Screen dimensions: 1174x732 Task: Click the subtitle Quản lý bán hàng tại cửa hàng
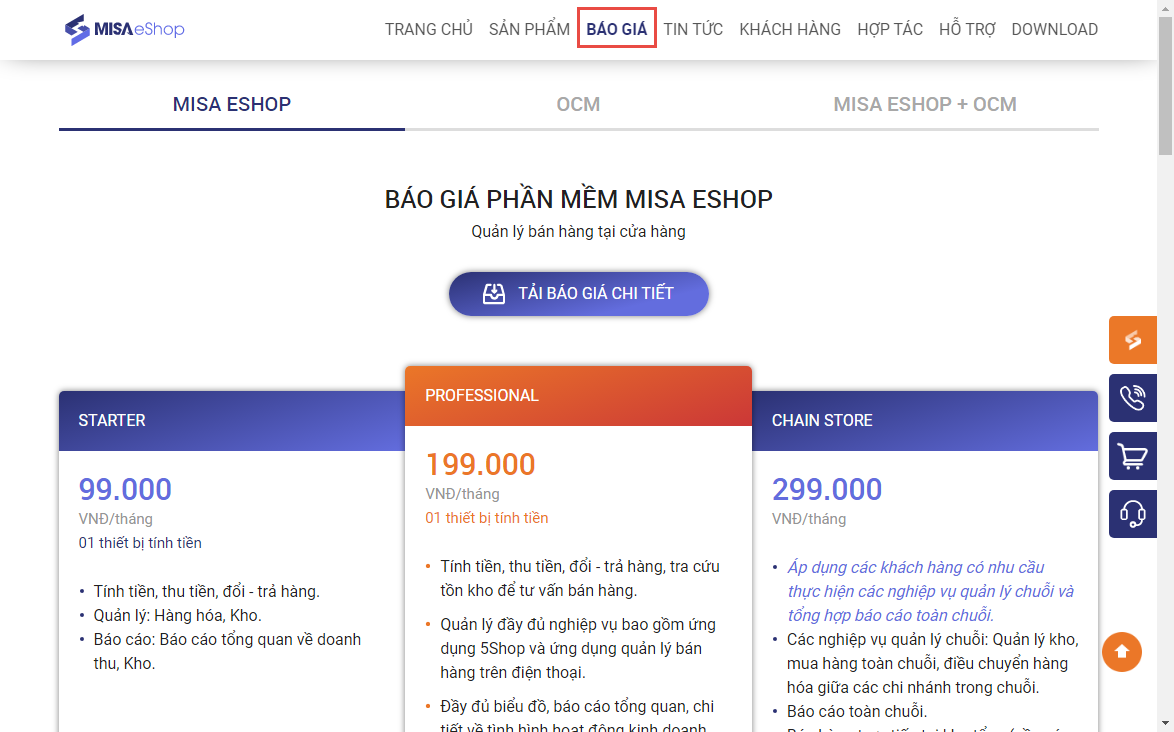[x=578, y=232]
